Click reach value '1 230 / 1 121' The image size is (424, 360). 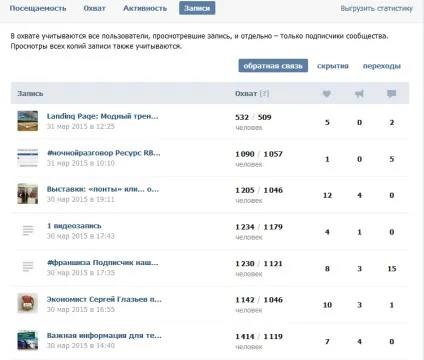coord(259,263)
